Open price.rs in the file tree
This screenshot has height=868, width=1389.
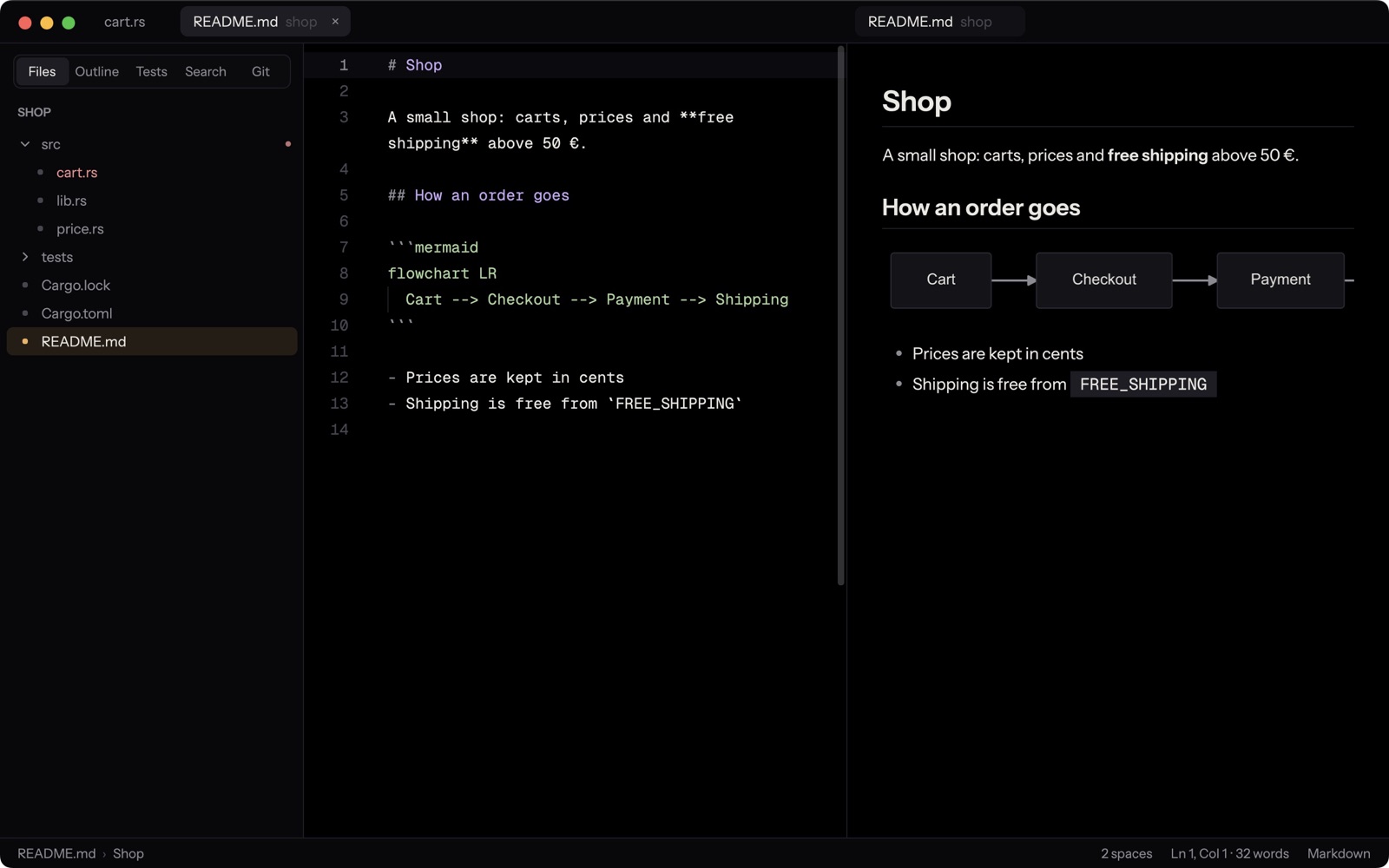(152, 229)
